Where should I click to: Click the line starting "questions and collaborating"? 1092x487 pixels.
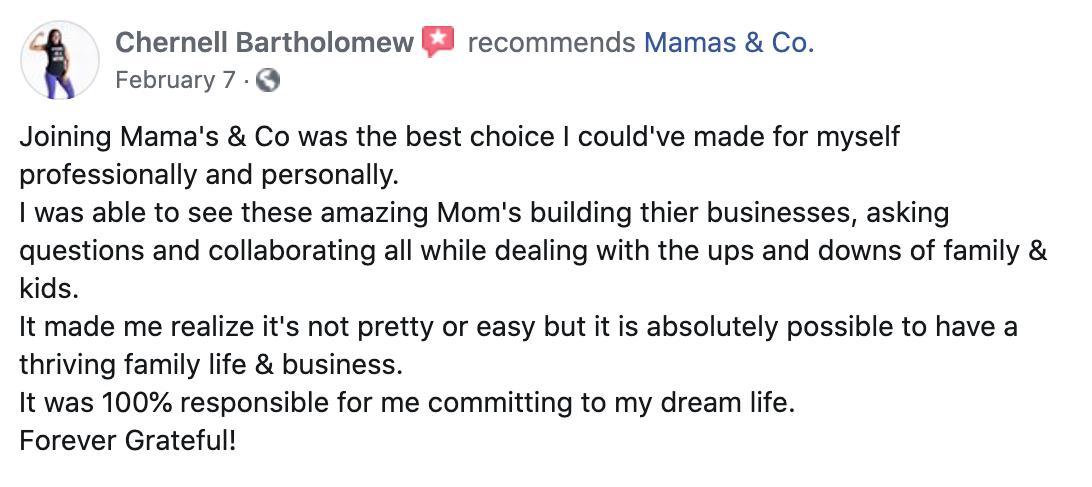click(x=533, y=250)
